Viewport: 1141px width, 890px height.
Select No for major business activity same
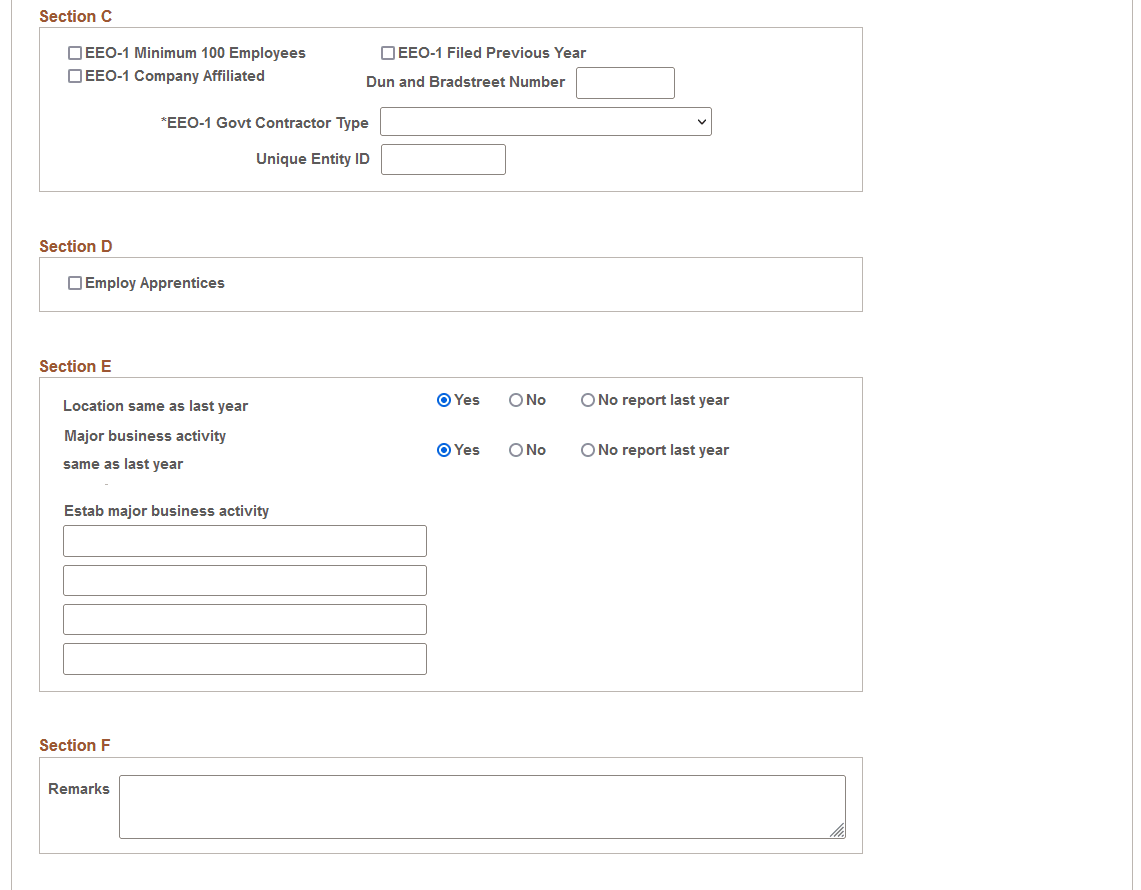pos(514,449)
